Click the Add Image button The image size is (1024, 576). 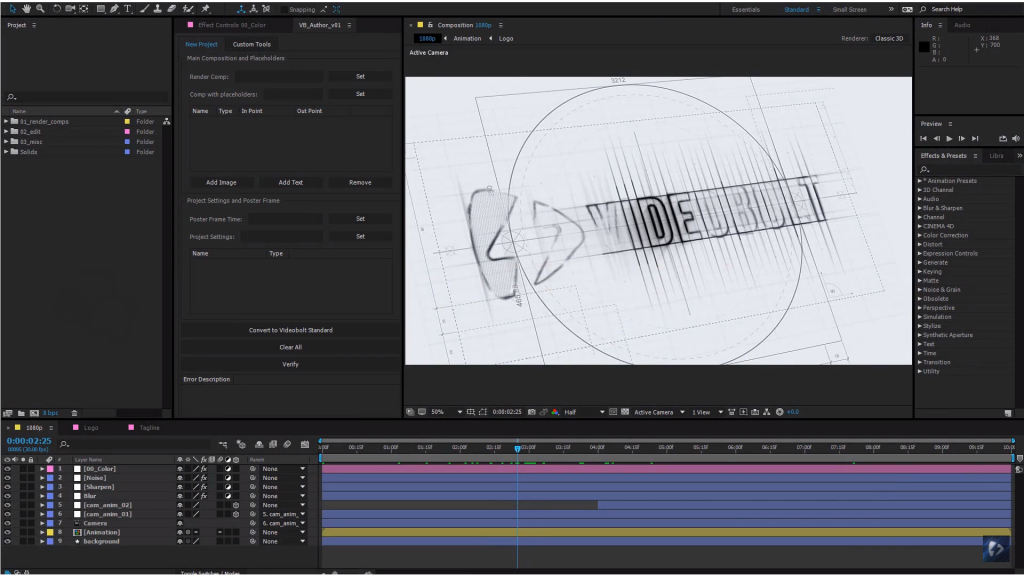221,182
